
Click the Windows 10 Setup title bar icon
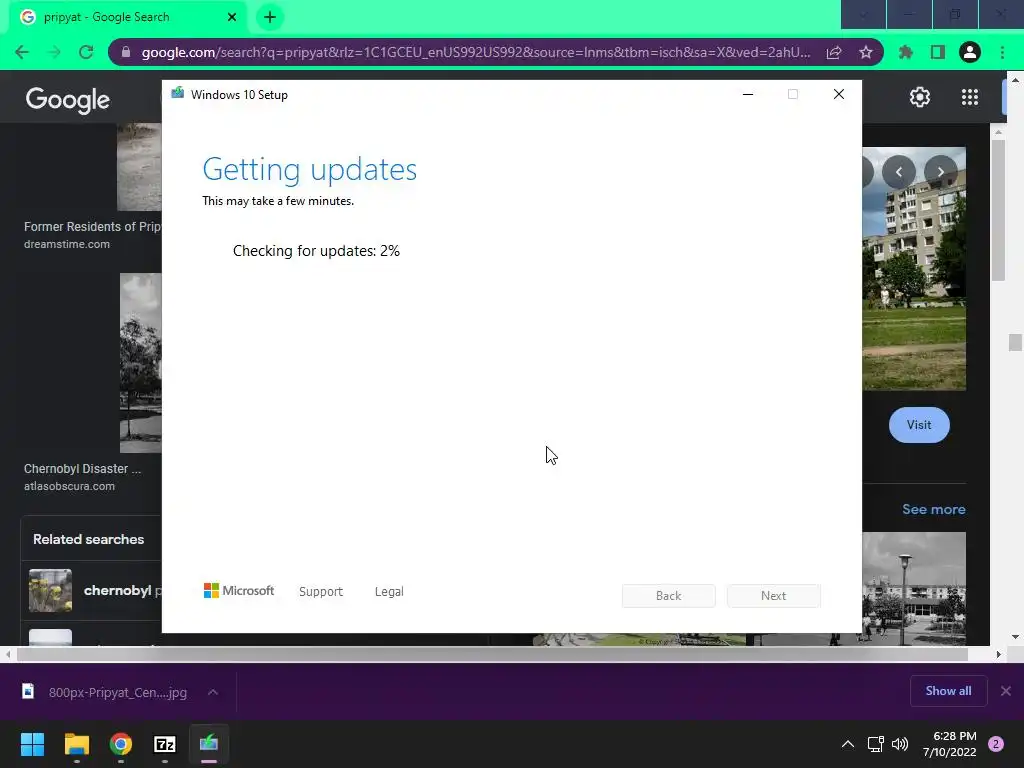coord(177,94)
